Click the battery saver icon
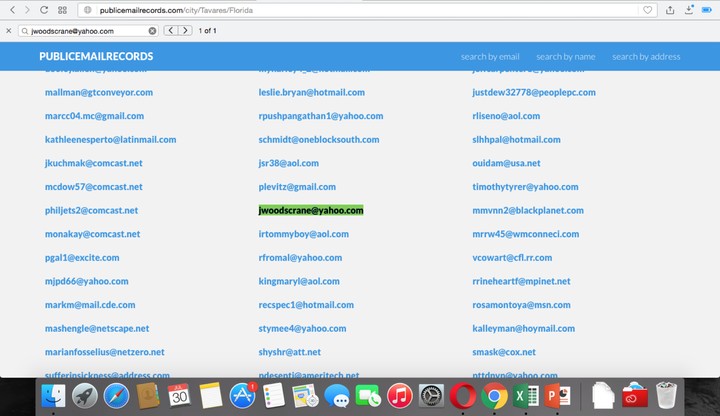The width and height of the screenshot is (720, 416). click(707, 10)
